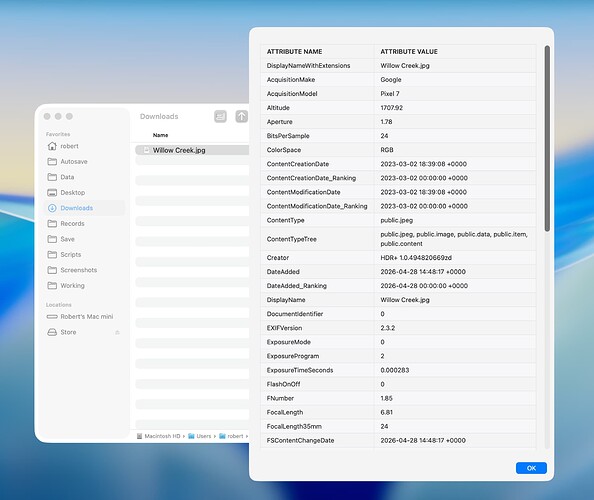Click the RGB ColorSpace value
This screenshot has height=500, width=594.
pos(387,150)
